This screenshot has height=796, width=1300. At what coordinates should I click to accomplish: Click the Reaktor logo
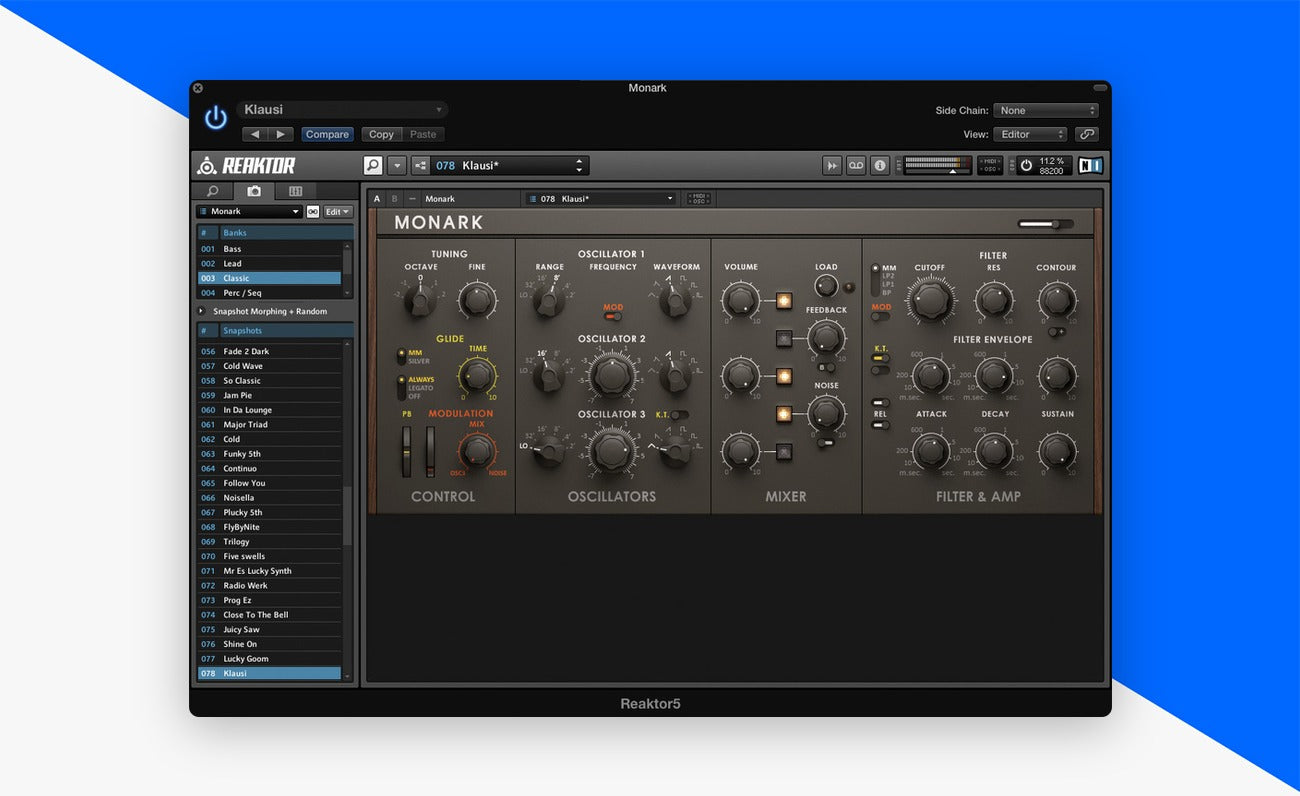(246, 166)
